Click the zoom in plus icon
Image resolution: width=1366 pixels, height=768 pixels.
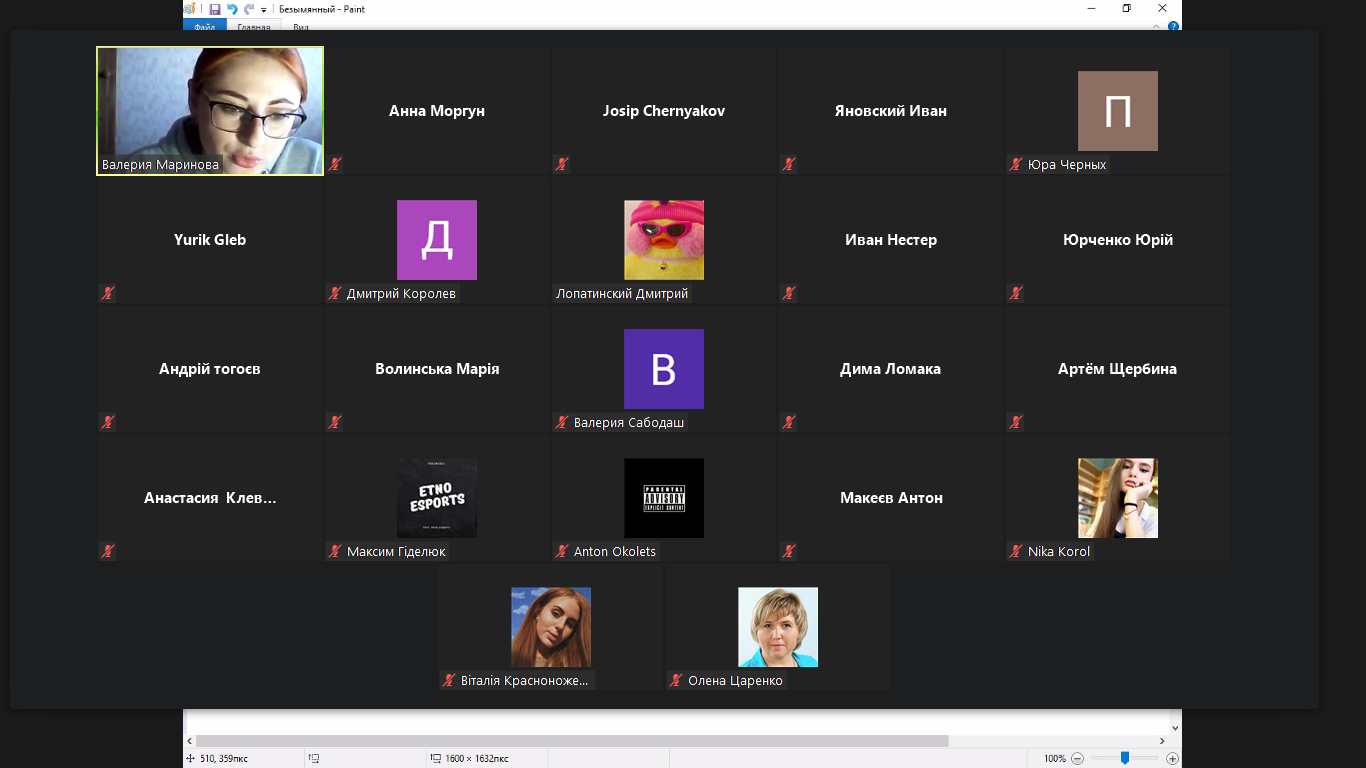[1173, 759]
